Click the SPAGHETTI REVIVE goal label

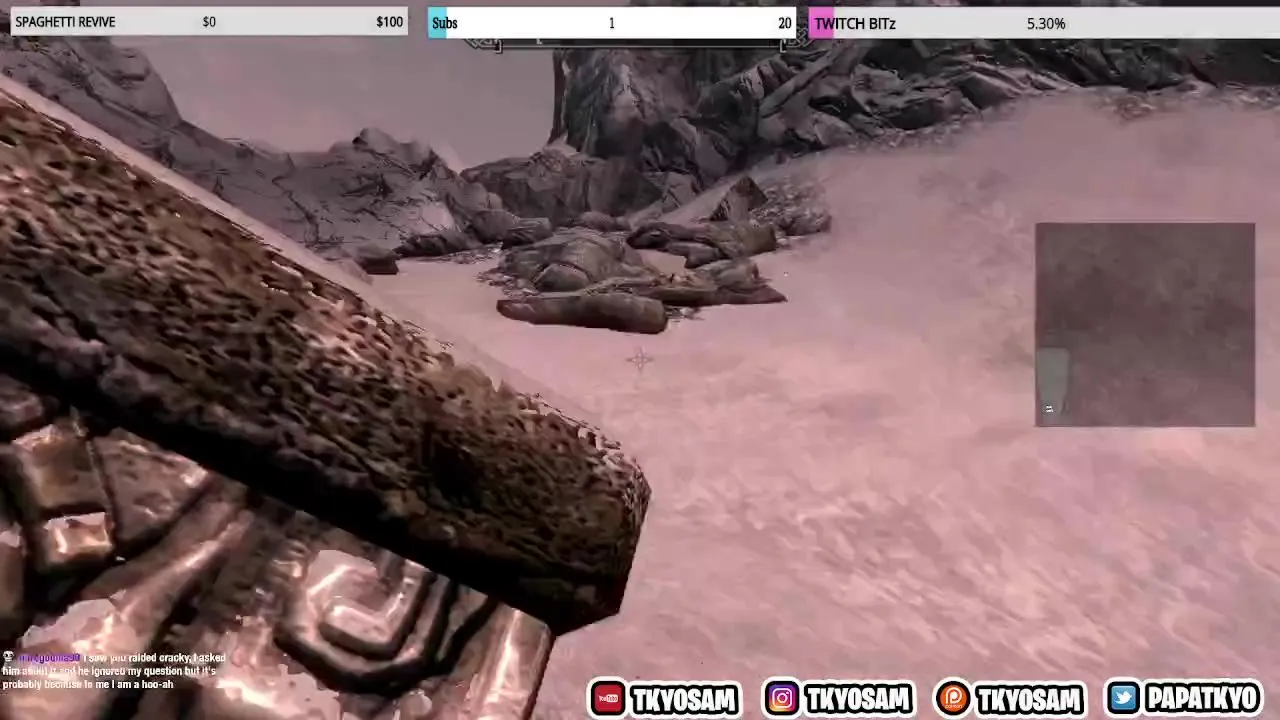click(x=65, y=22)
